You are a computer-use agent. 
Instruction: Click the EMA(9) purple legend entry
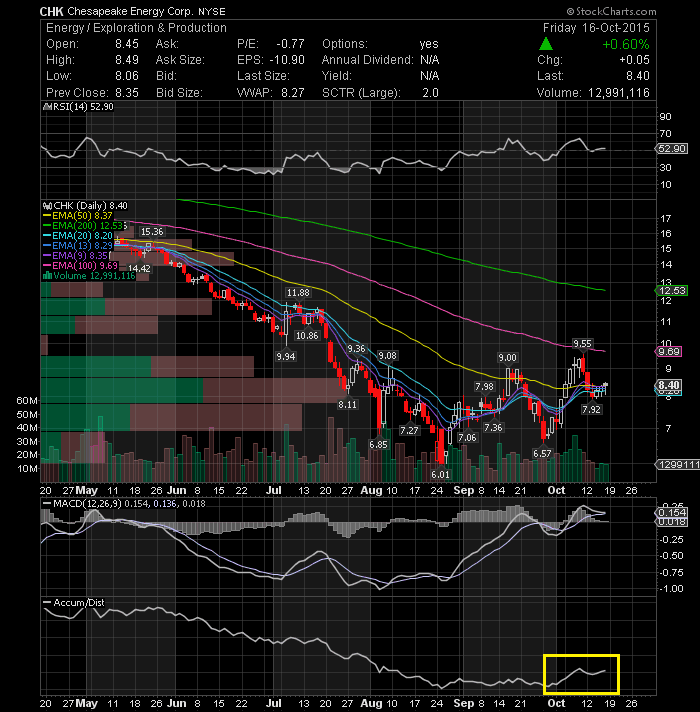coord(75,256)
